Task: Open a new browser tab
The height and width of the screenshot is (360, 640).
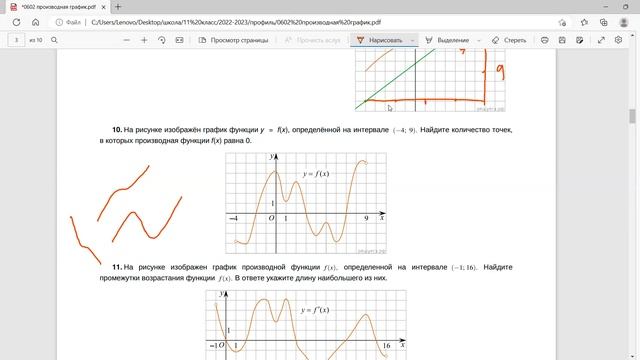Action: [x=118, y=7]
